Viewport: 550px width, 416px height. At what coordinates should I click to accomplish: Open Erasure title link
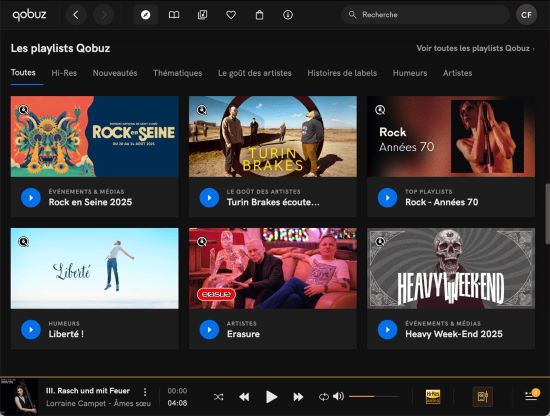(x=243, y=334)
